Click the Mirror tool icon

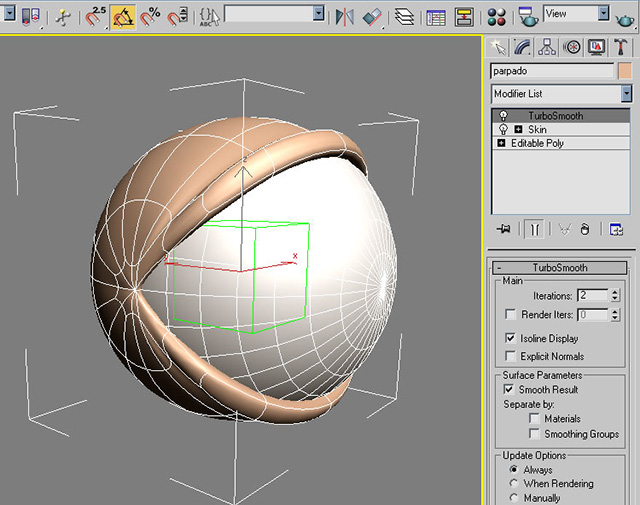(345, 17)
